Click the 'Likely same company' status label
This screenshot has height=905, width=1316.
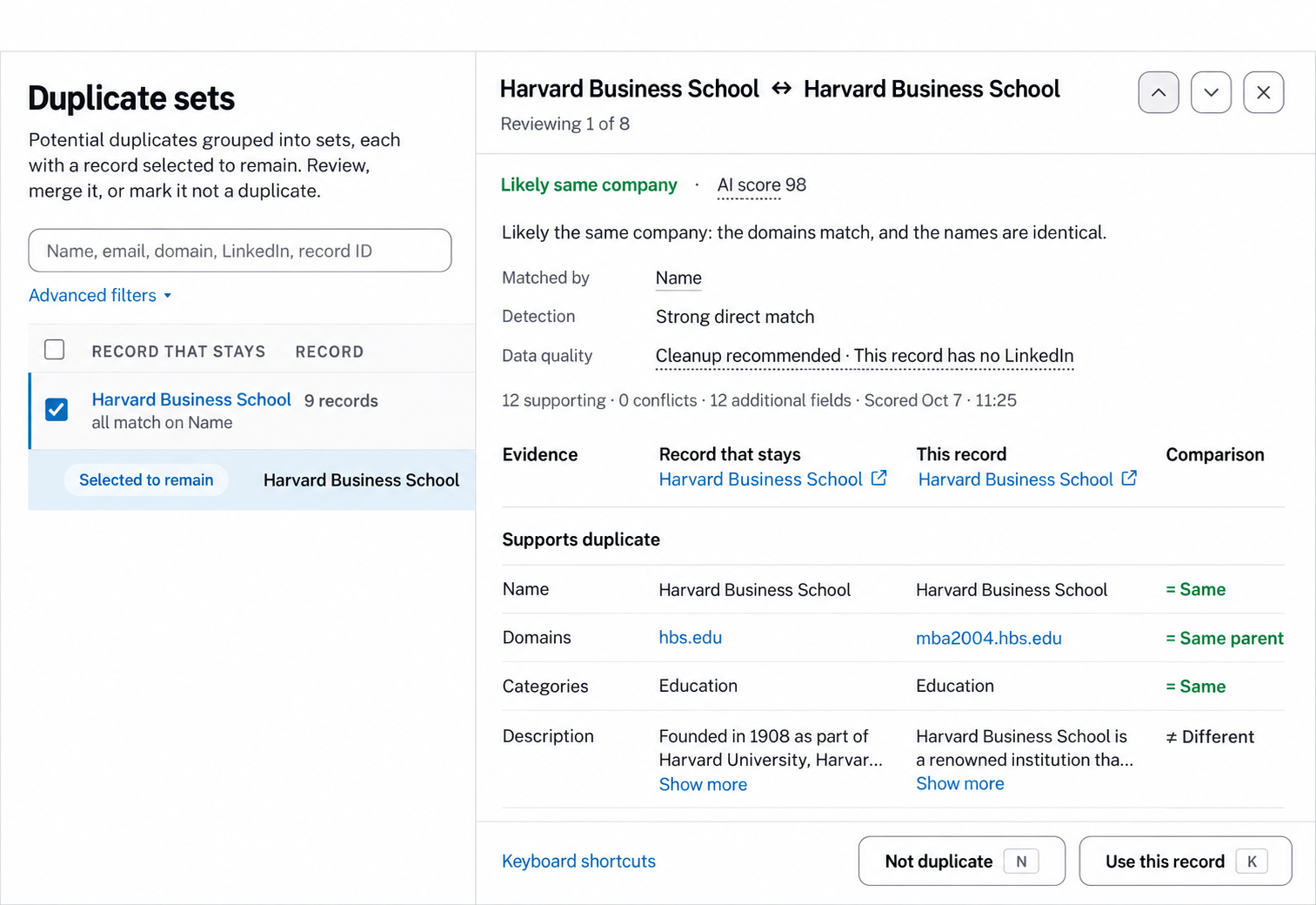(x=589, y=184)
